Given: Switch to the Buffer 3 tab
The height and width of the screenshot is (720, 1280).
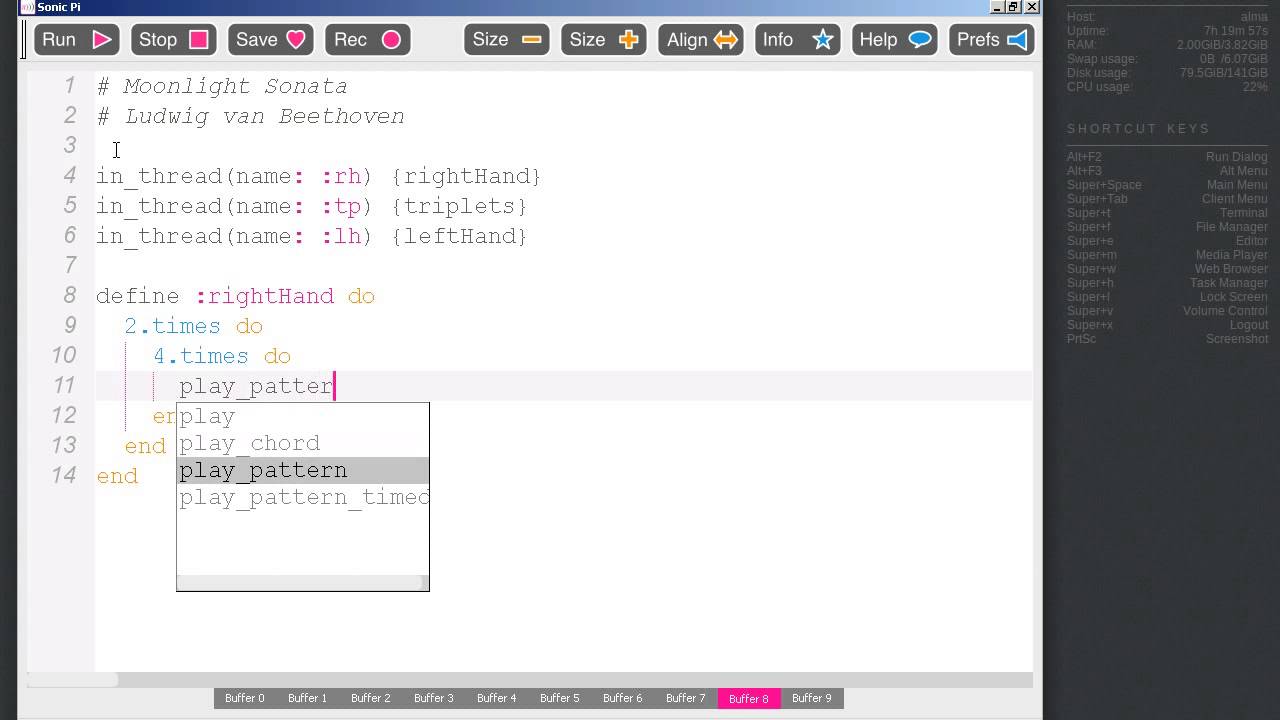Looking at the screenshot, I should coord(434,698).
